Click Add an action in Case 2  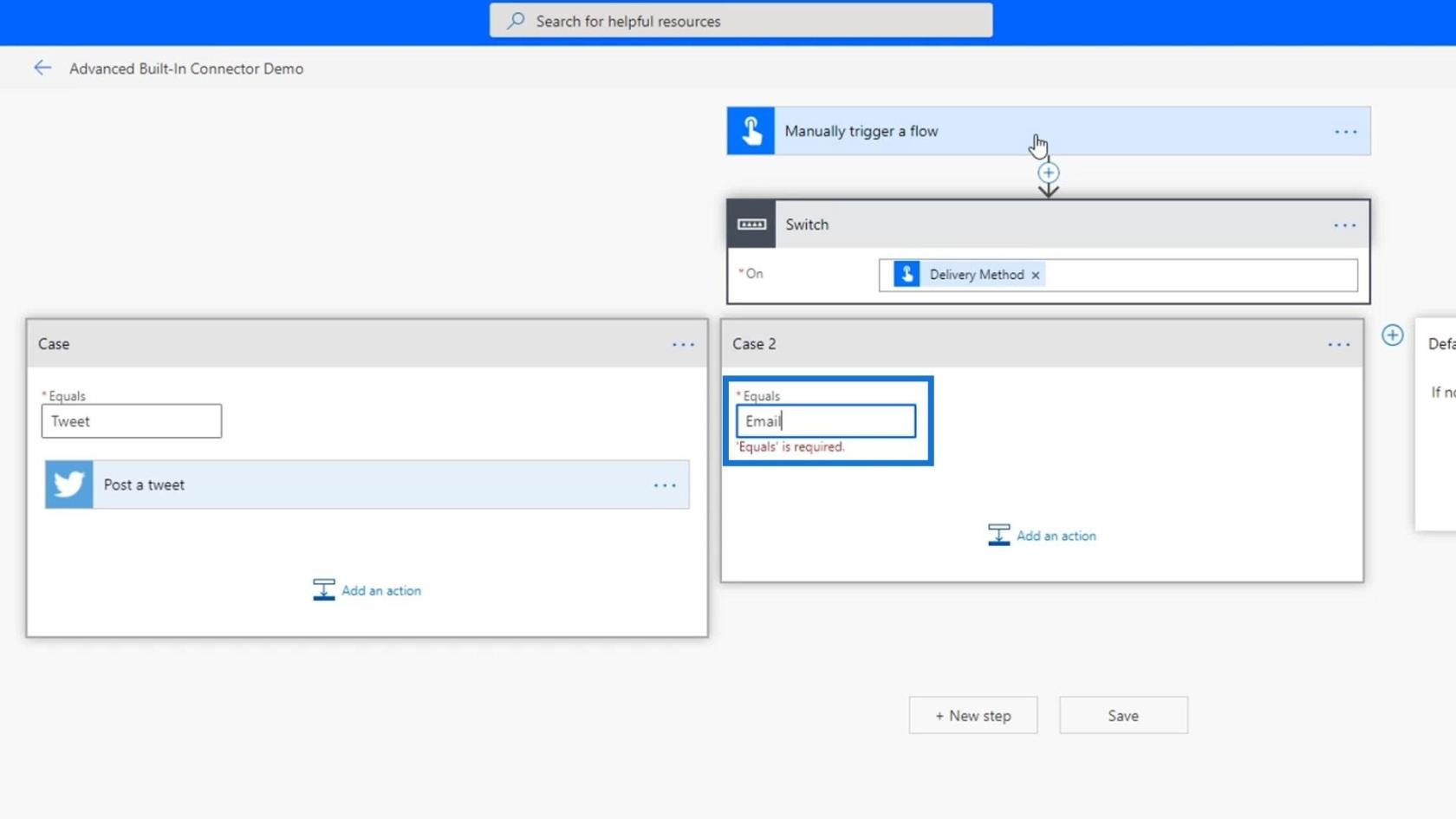(x=1042, y=536)
